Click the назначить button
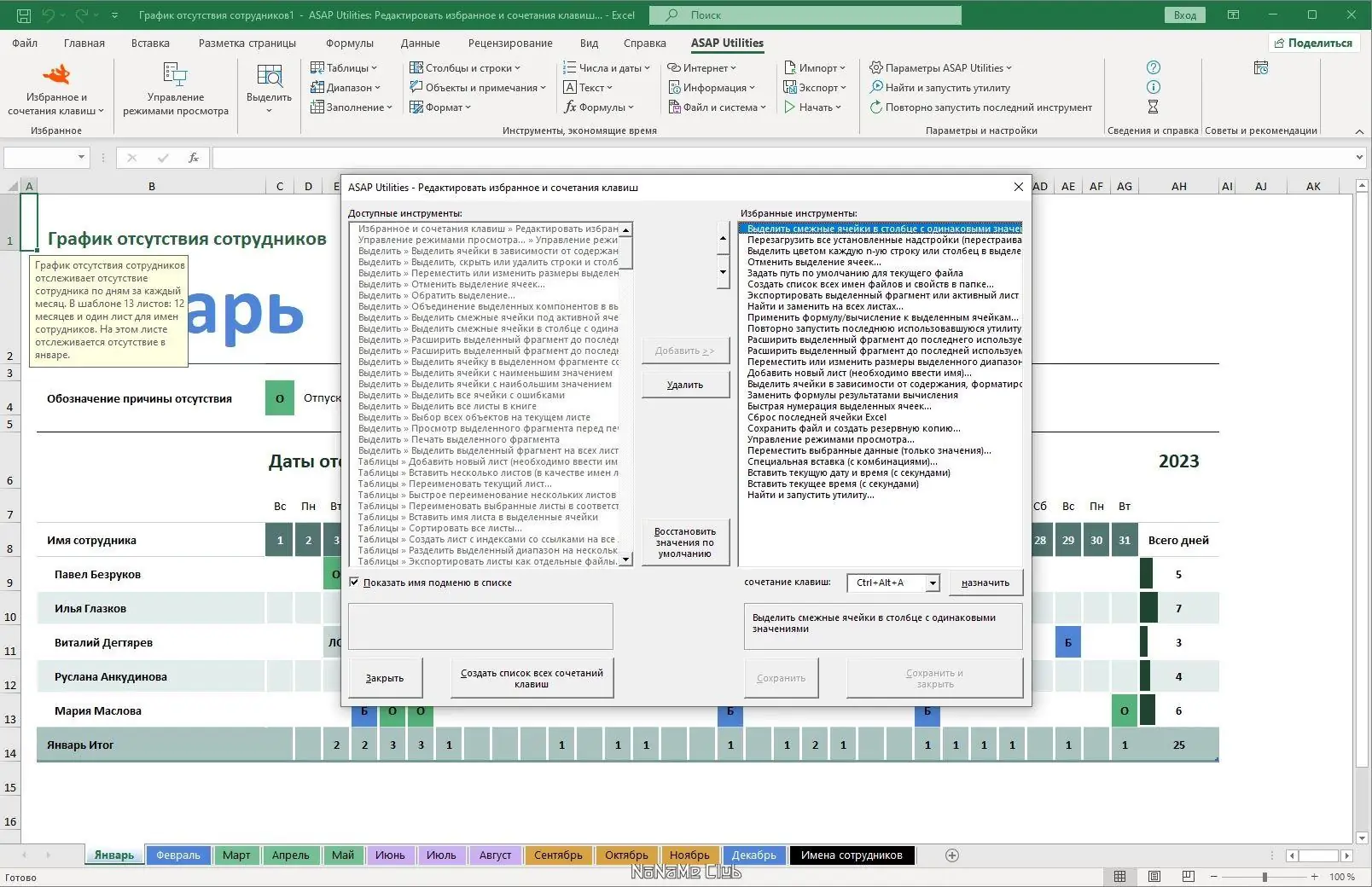Viewport: 1372px width, 887px height. tap(985, 583)
